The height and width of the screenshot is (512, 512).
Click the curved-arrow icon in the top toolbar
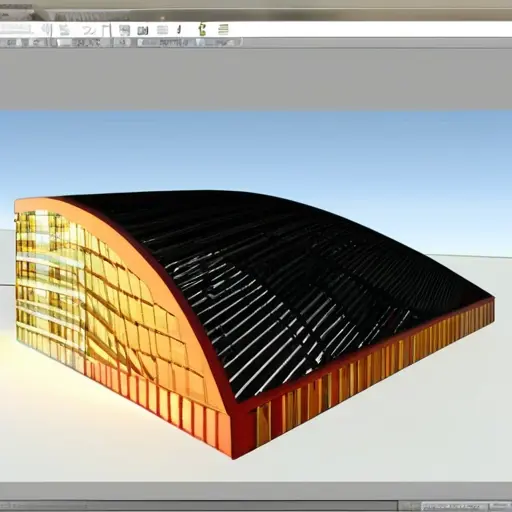[89, 31]
